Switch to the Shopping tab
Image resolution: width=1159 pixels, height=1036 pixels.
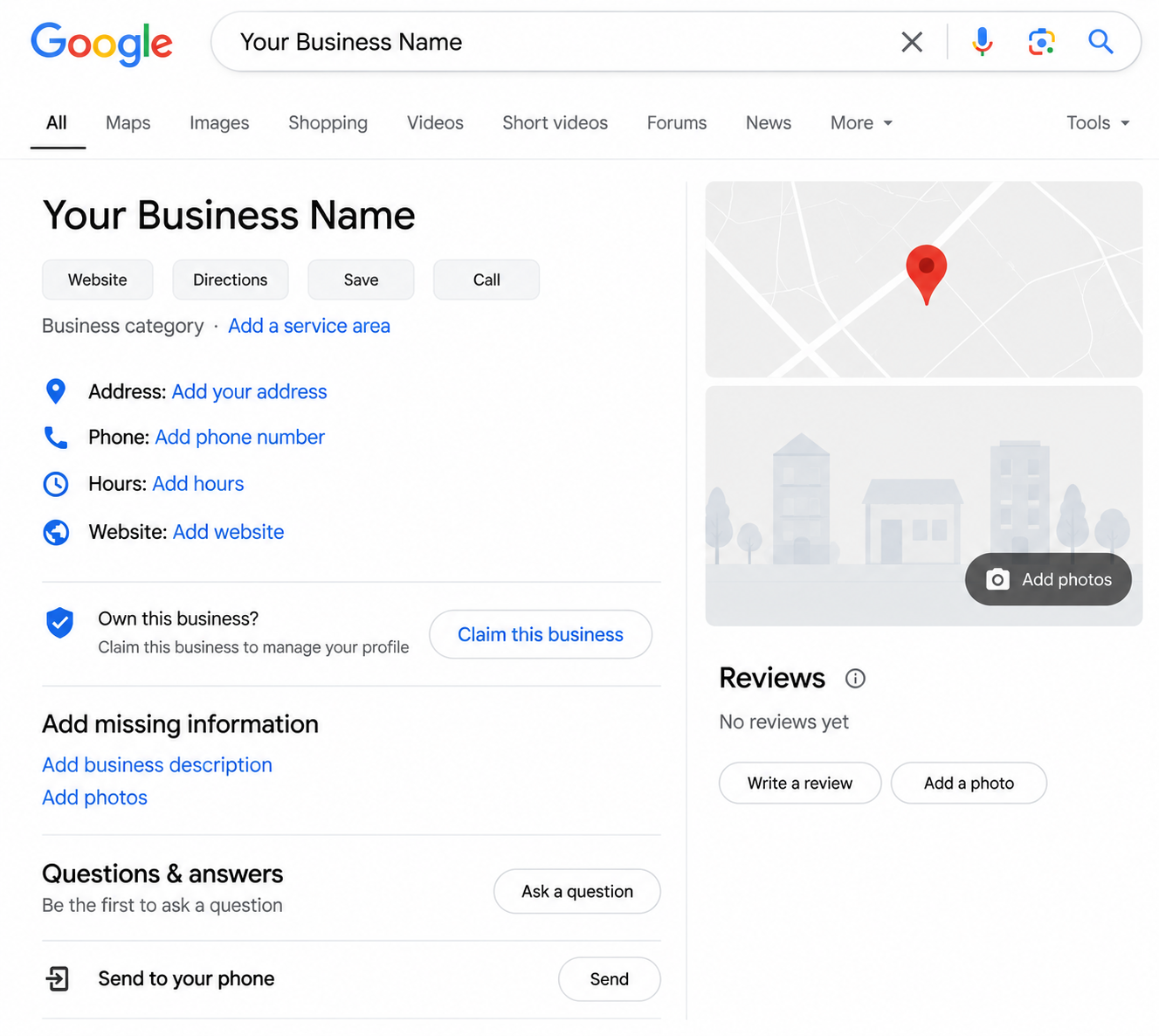point(328,123)
